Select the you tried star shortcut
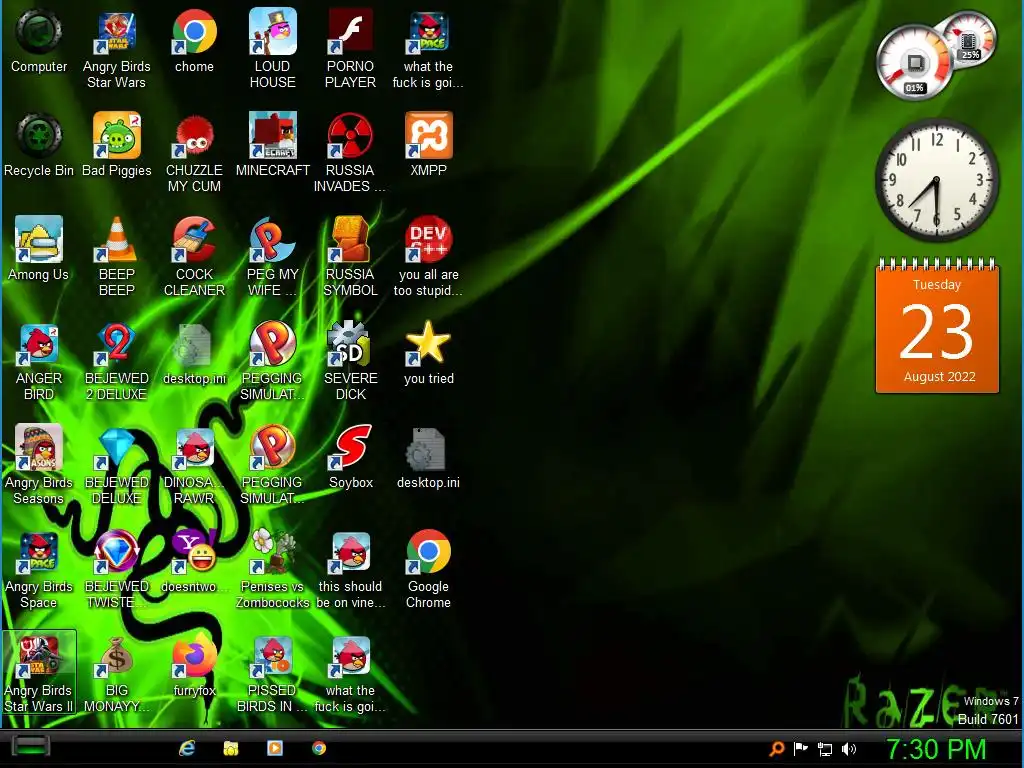Image resolution: width=1024 pixels, height=768 pixels. tap(428, 353)
